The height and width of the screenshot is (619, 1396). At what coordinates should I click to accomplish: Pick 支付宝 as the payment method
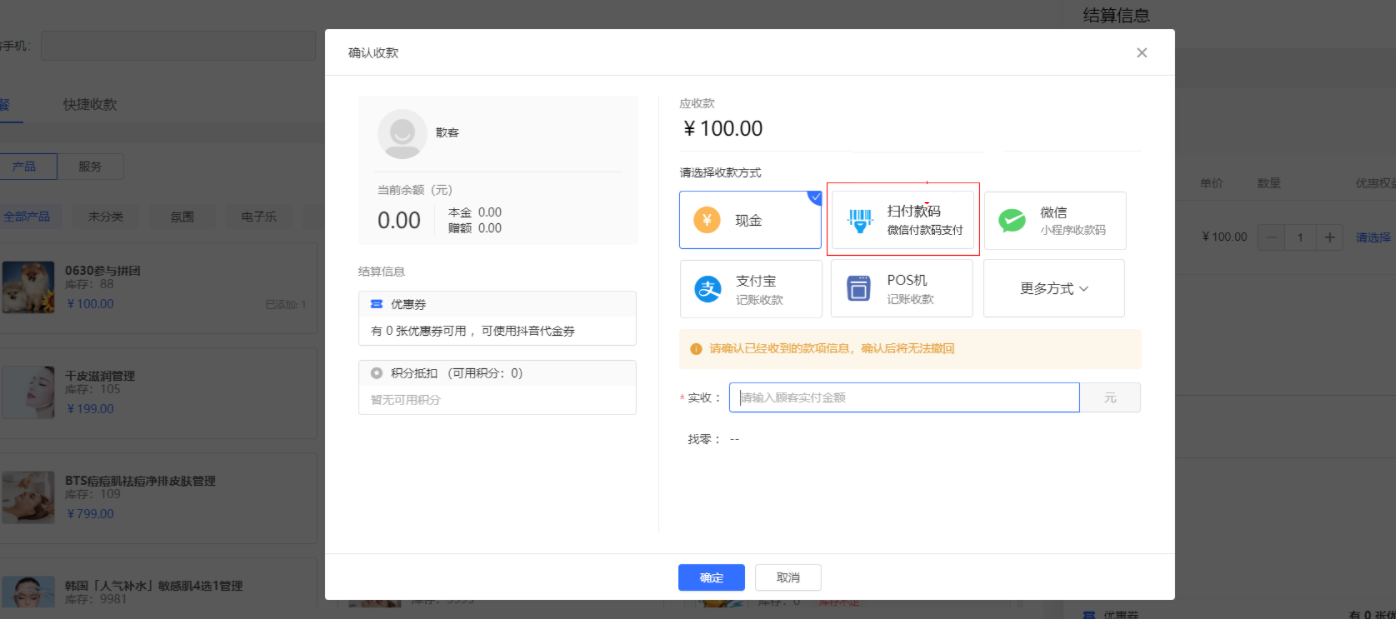point(751,289)
